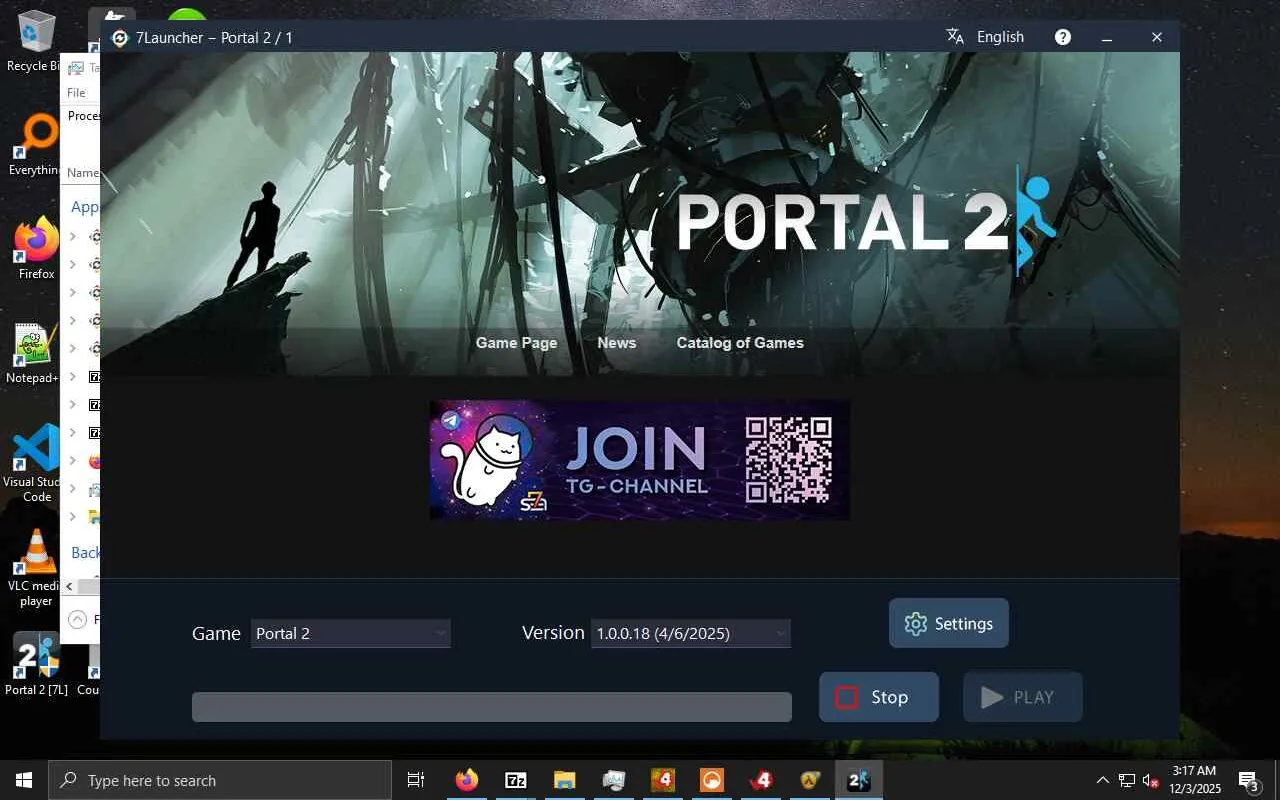Select the Portal 2 [7L] desktop shortcut
The width and height of the screenshot is (1280, 800).
point(36,664)
